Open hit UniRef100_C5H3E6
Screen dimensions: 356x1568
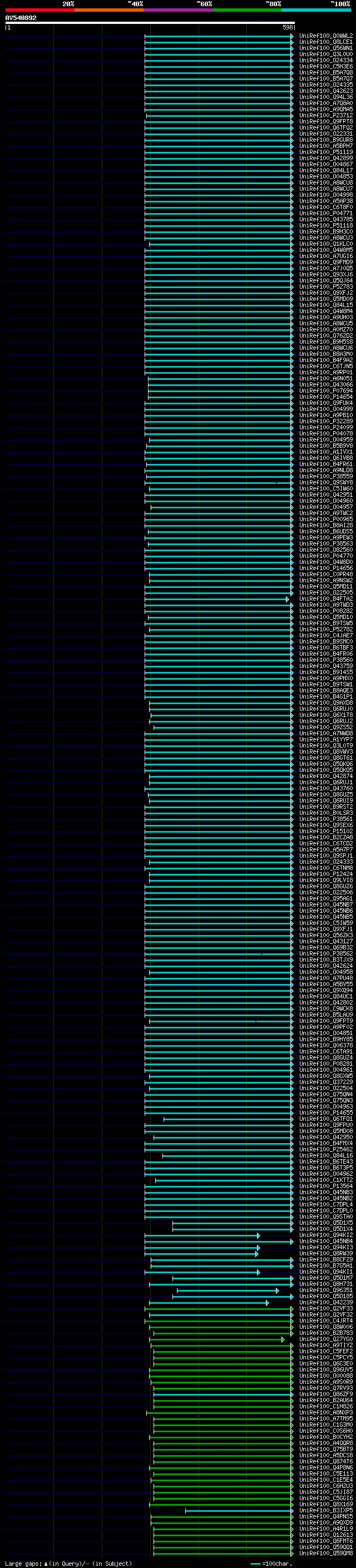click(326, 66)
